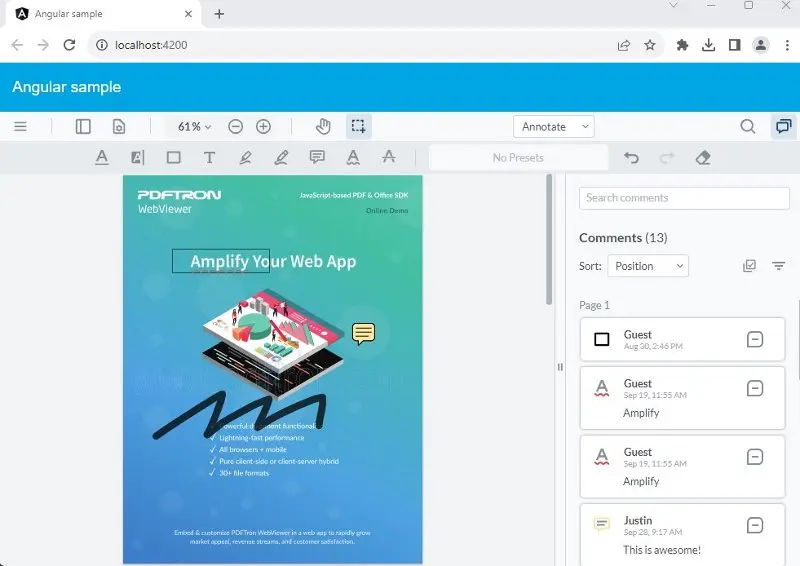
Task: Reload the browser page
Action: [x=69, y=45]
